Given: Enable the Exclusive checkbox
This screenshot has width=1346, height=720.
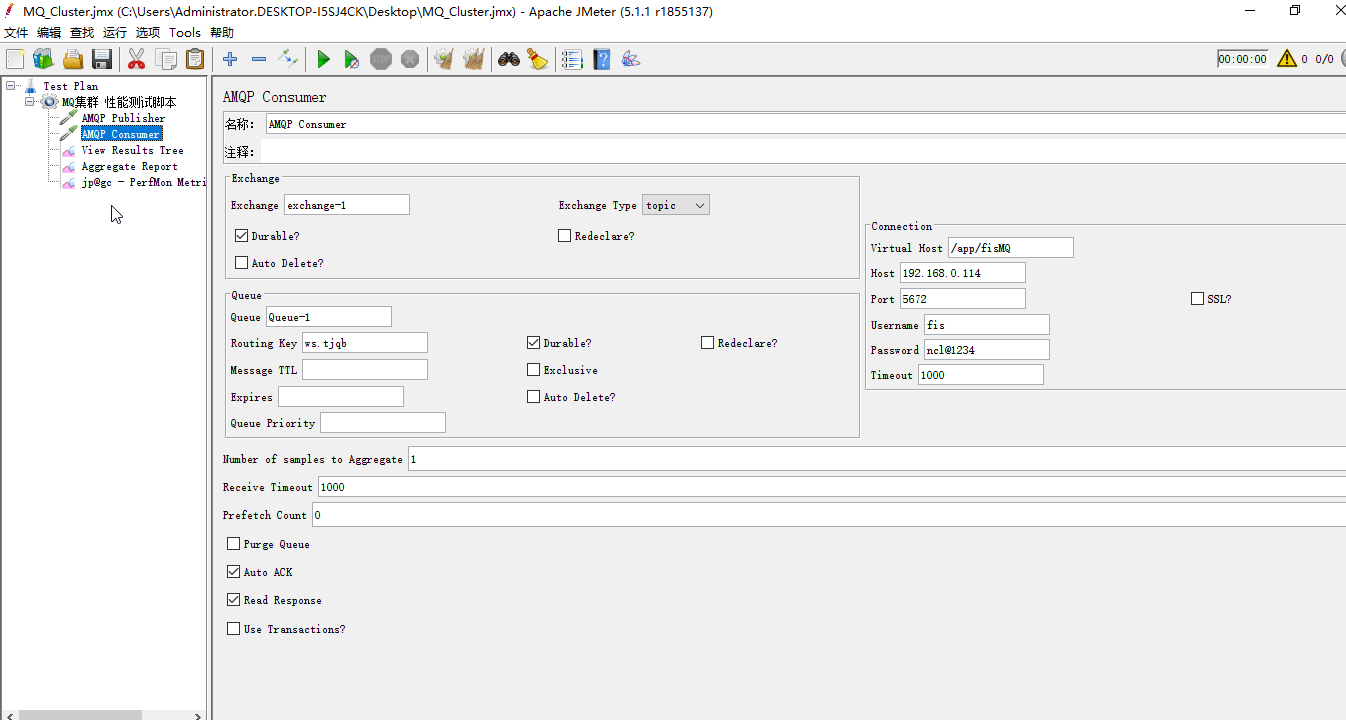Looking at the screenshot, I should click(533, 370).
